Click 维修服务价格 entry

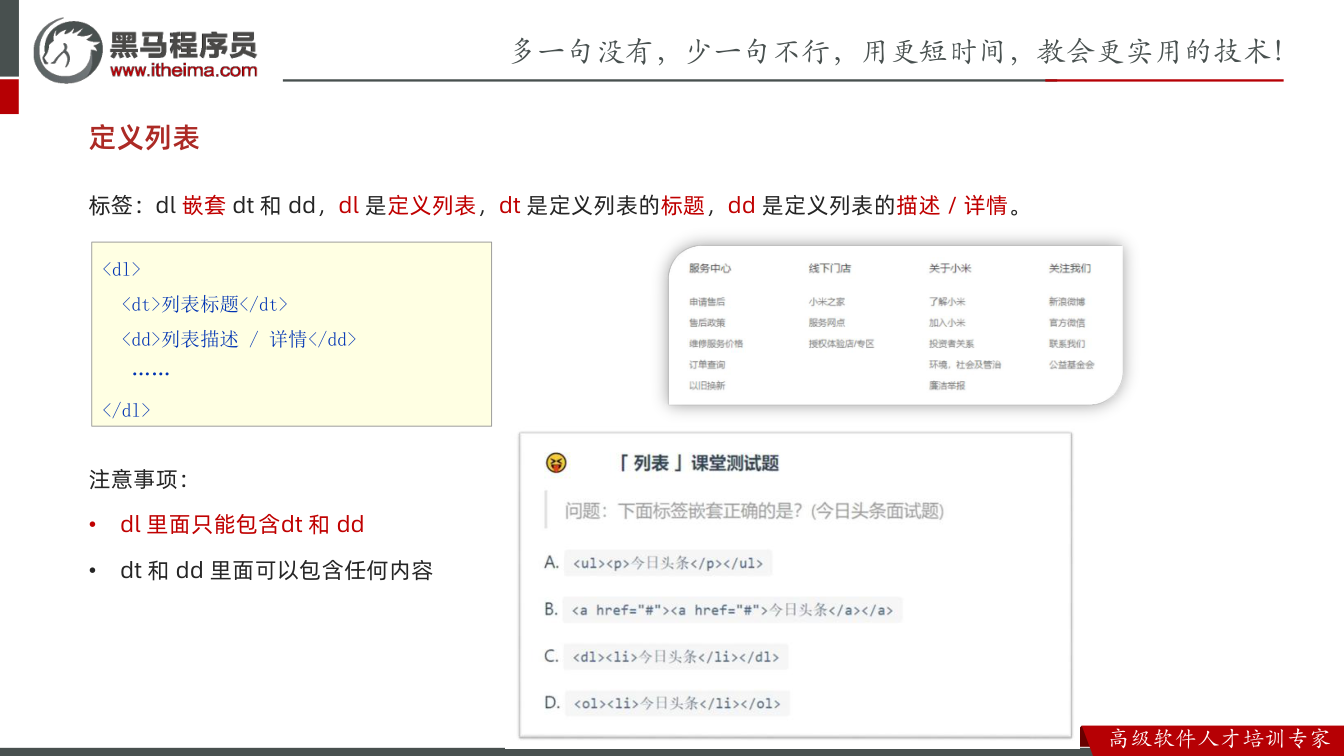click(x=716, y=344)
